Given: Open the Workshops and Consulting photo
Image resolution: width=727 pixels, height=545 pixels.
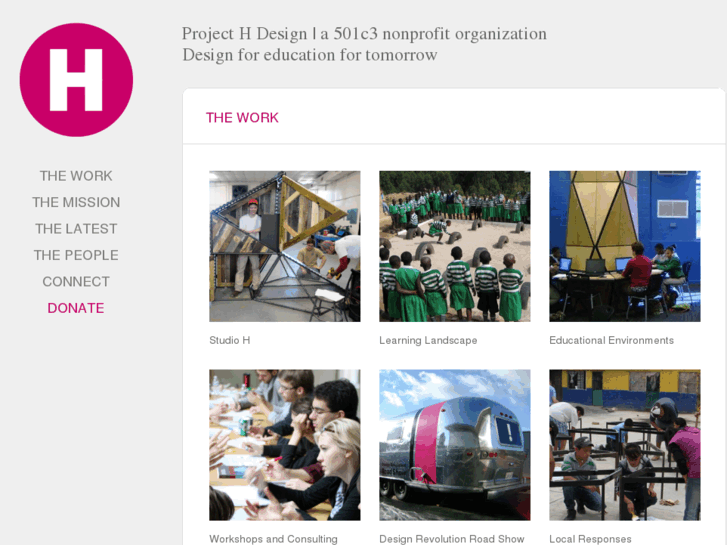Looking at the screenshot, I should click(285, 445).
